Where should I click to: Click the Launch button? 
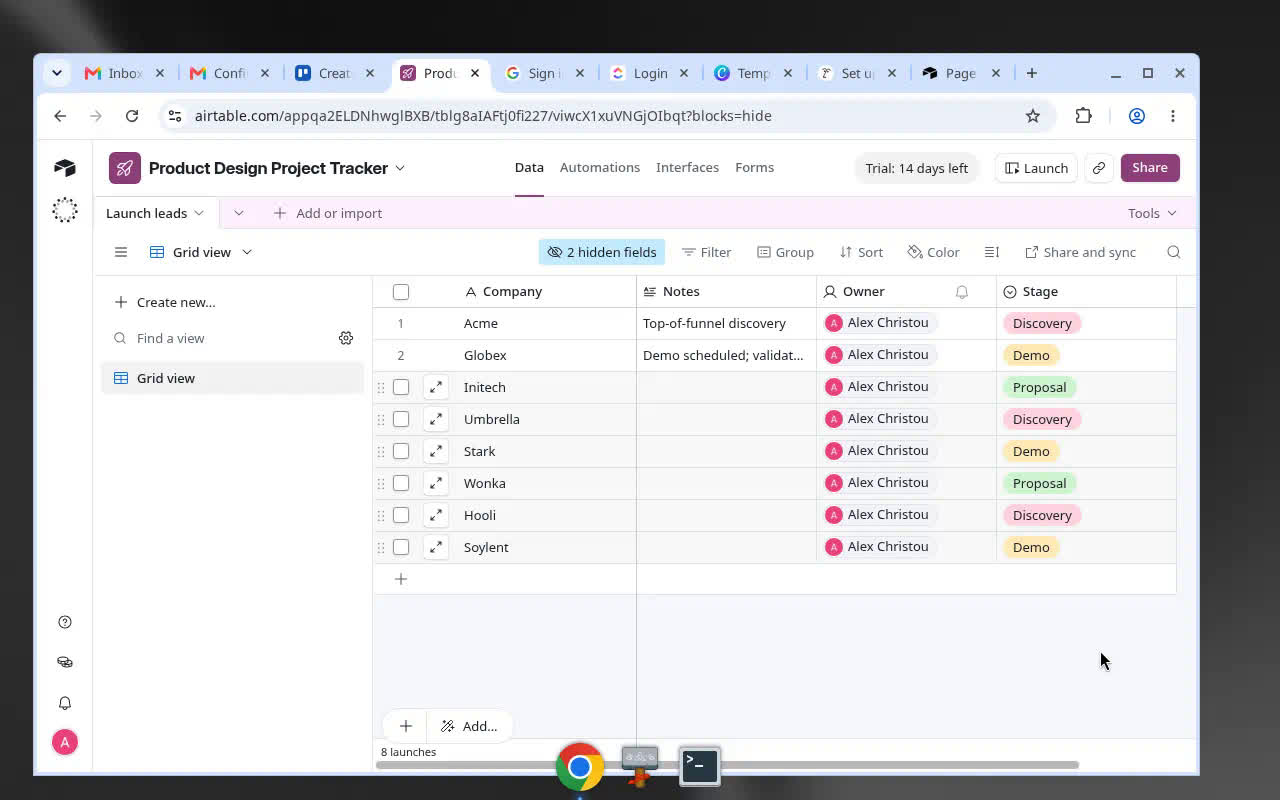click(x=1037, y=168)
